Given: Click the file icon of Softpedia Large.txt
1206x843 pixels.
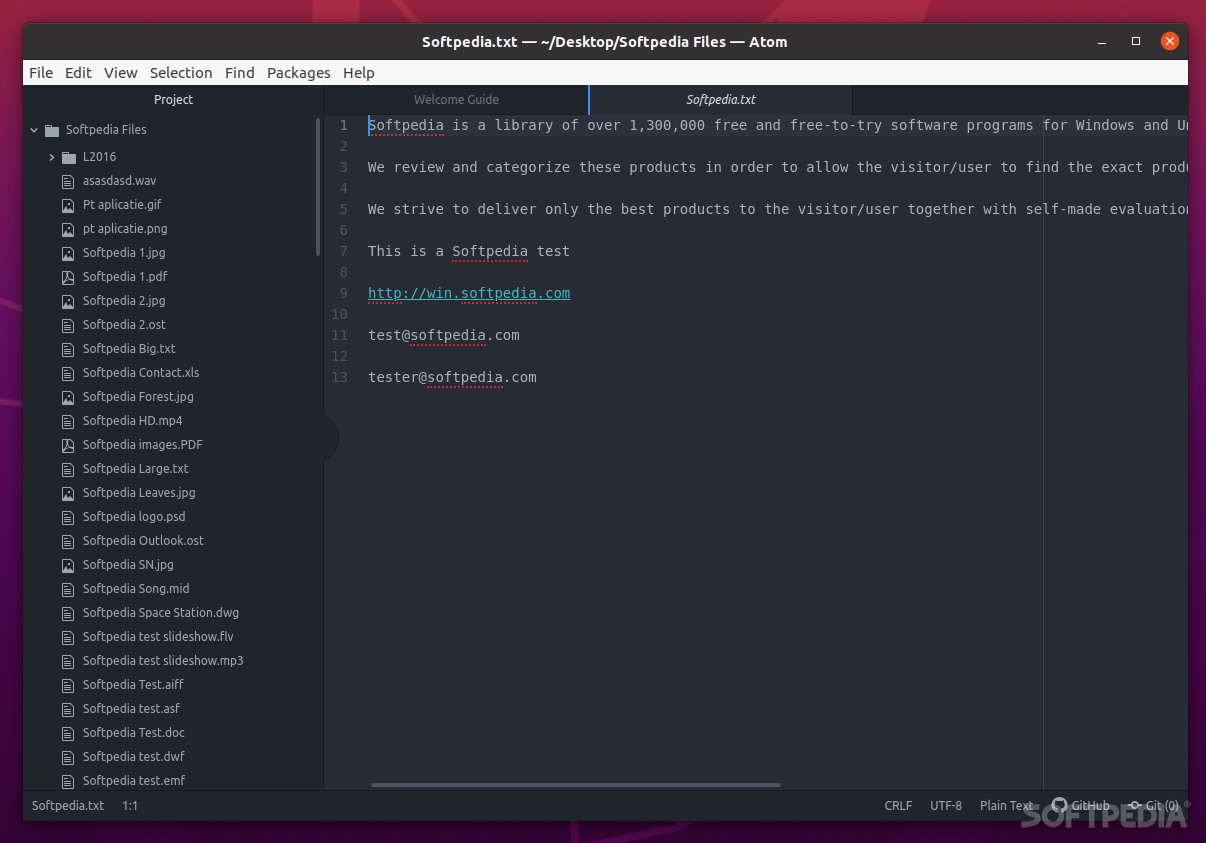Looking at the screenshot, I should (68, 469).
